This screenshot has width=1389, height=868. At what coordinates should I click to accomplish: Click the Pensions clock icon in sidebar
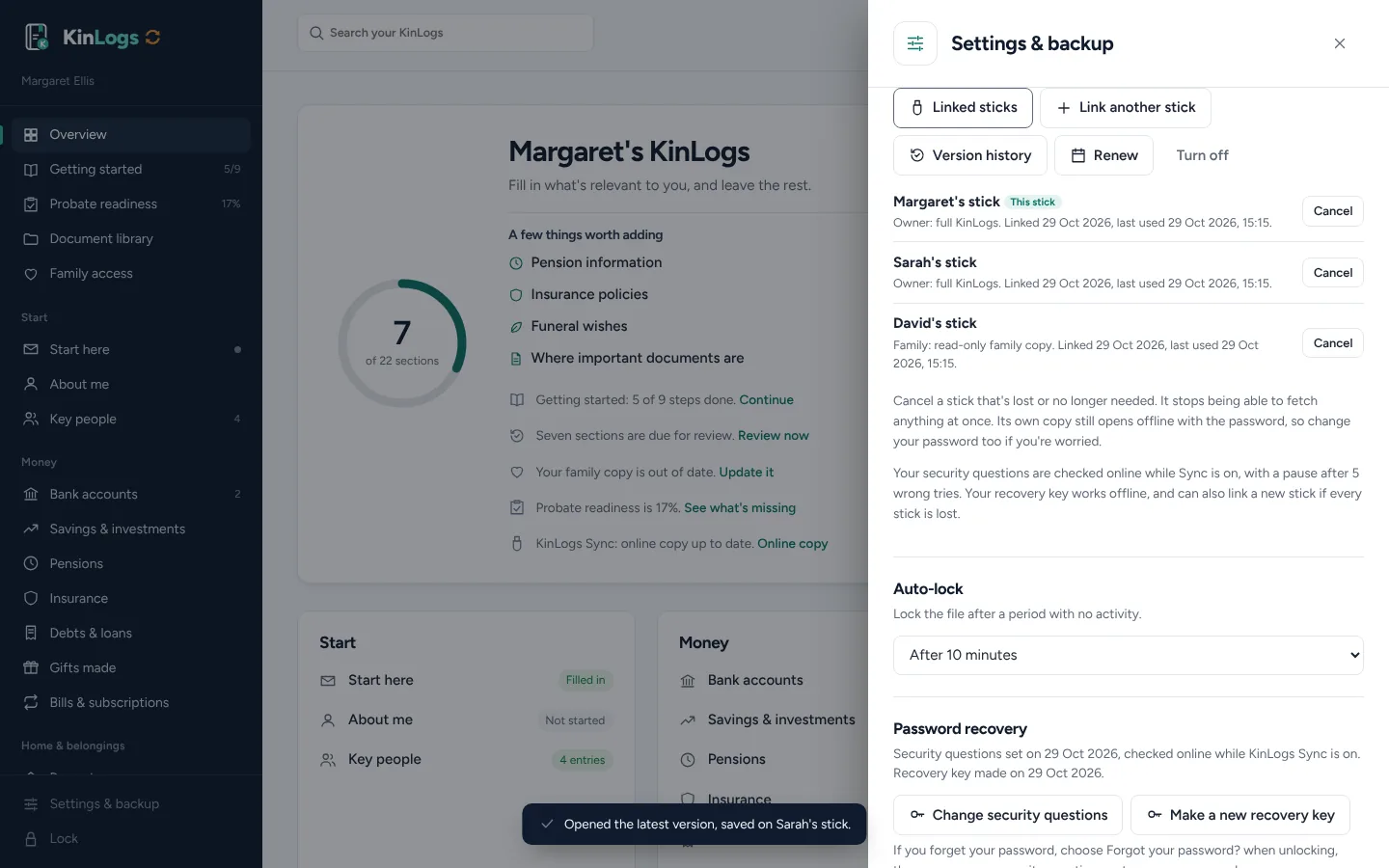pos(31,563)
